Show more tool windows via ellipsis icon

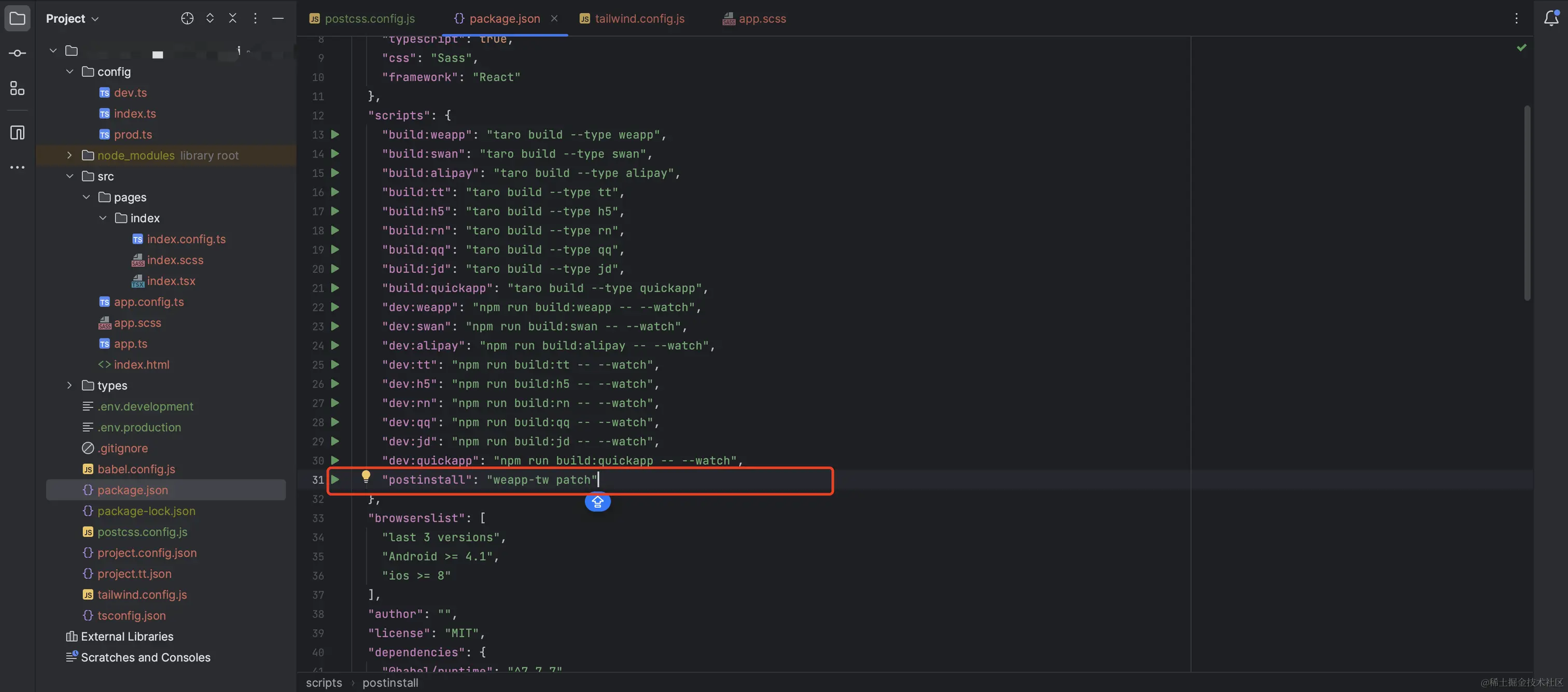click(x=17, y=167)
